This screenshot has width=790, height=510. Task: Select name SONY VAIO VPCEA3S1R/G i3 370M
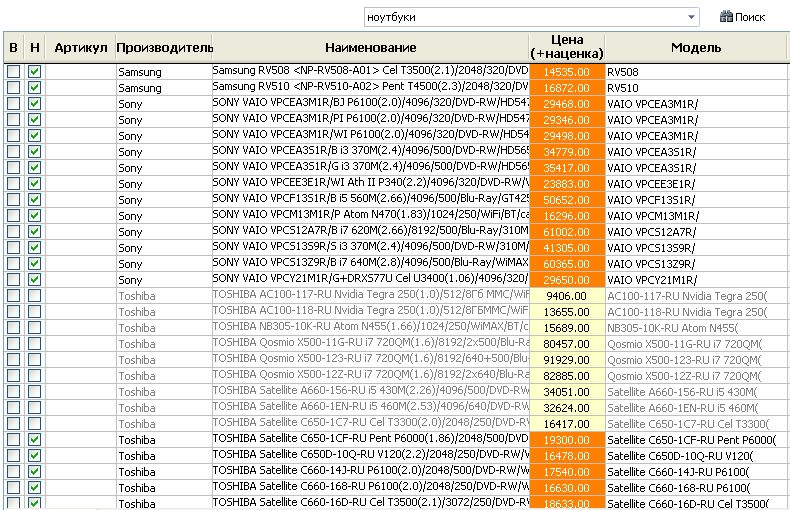coord(370,167)
